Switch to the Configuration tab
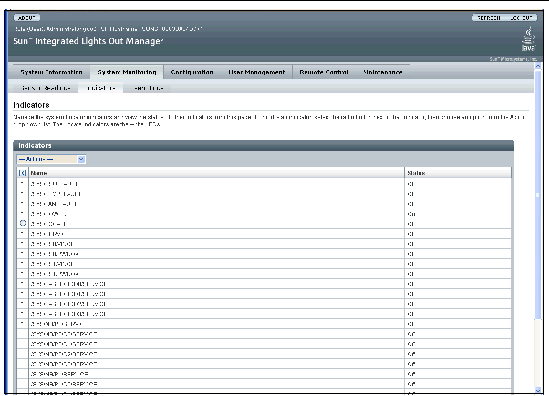Viewport: 549px width, 396px height. click(x=192, y=72)
